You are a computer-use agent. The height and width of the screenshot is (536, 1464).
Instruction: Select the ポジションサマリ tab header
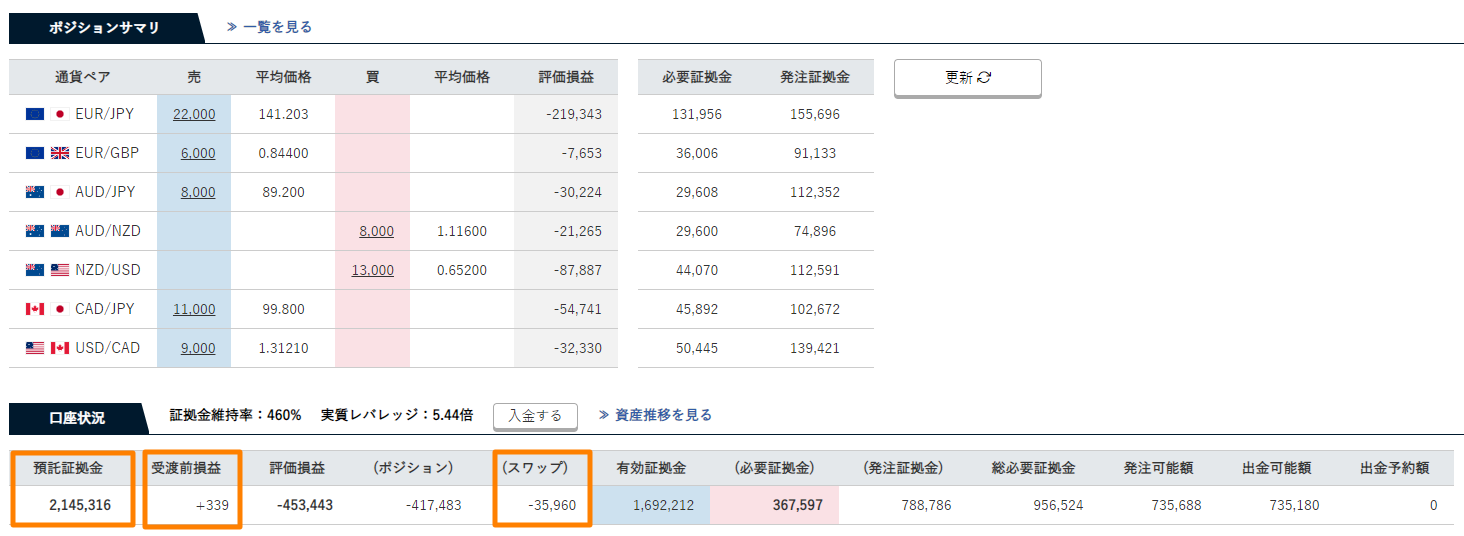pyautogui.click(x=104, y=28)
